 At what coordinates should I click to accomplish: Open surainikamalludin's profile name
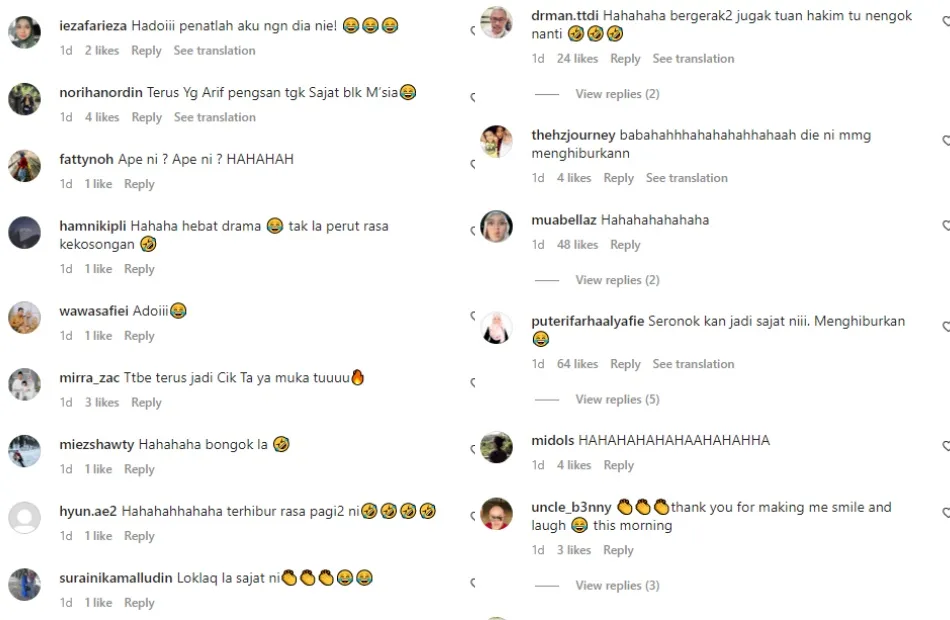pos(116,578)
